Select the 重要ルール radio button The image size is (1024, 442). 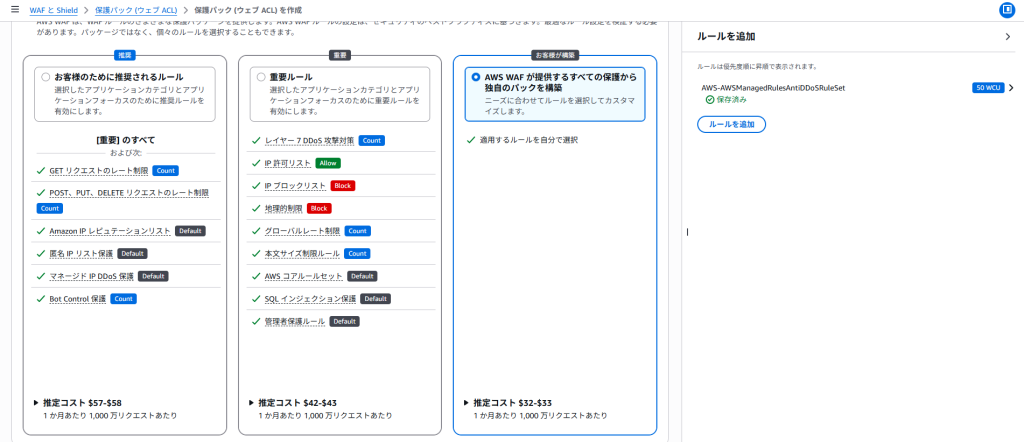261,76
